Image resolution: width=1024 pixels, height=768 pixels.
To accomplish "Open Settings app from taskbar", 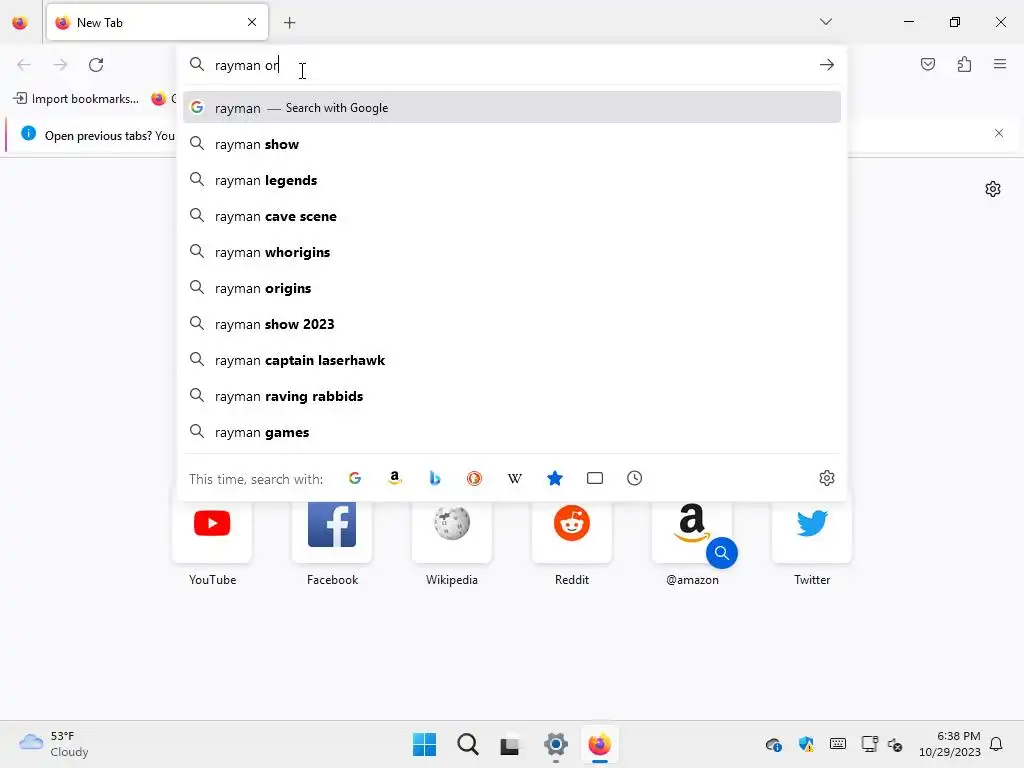I will (x=556, y=744).
